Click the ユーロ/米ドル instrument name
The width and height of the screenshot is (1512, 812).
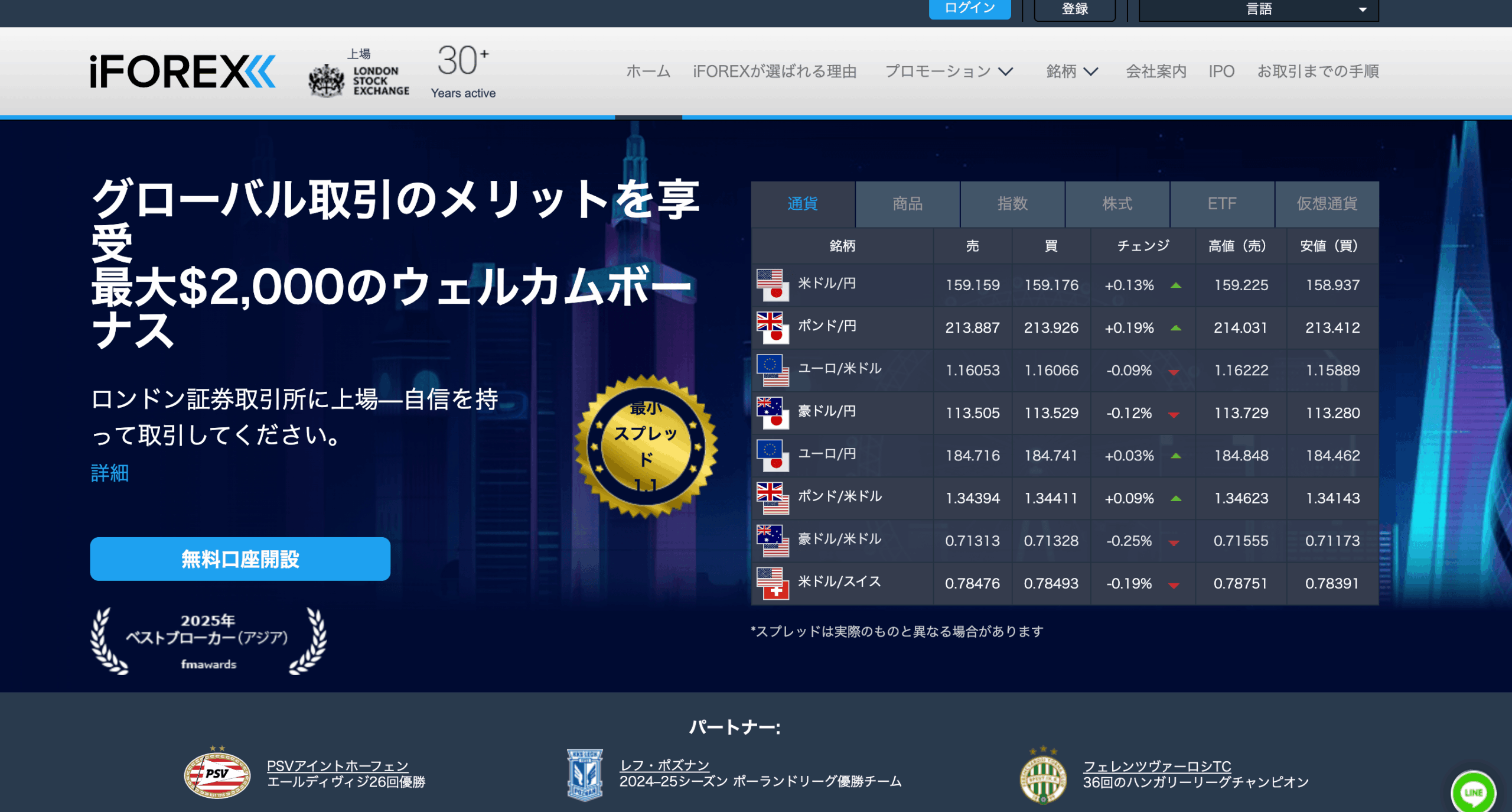840,368
